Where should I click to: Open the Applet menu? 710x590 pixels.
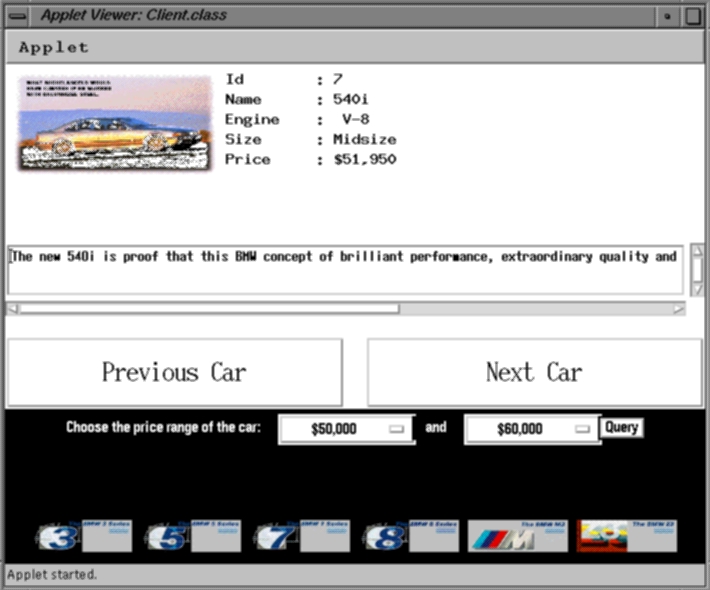[54, 48]
